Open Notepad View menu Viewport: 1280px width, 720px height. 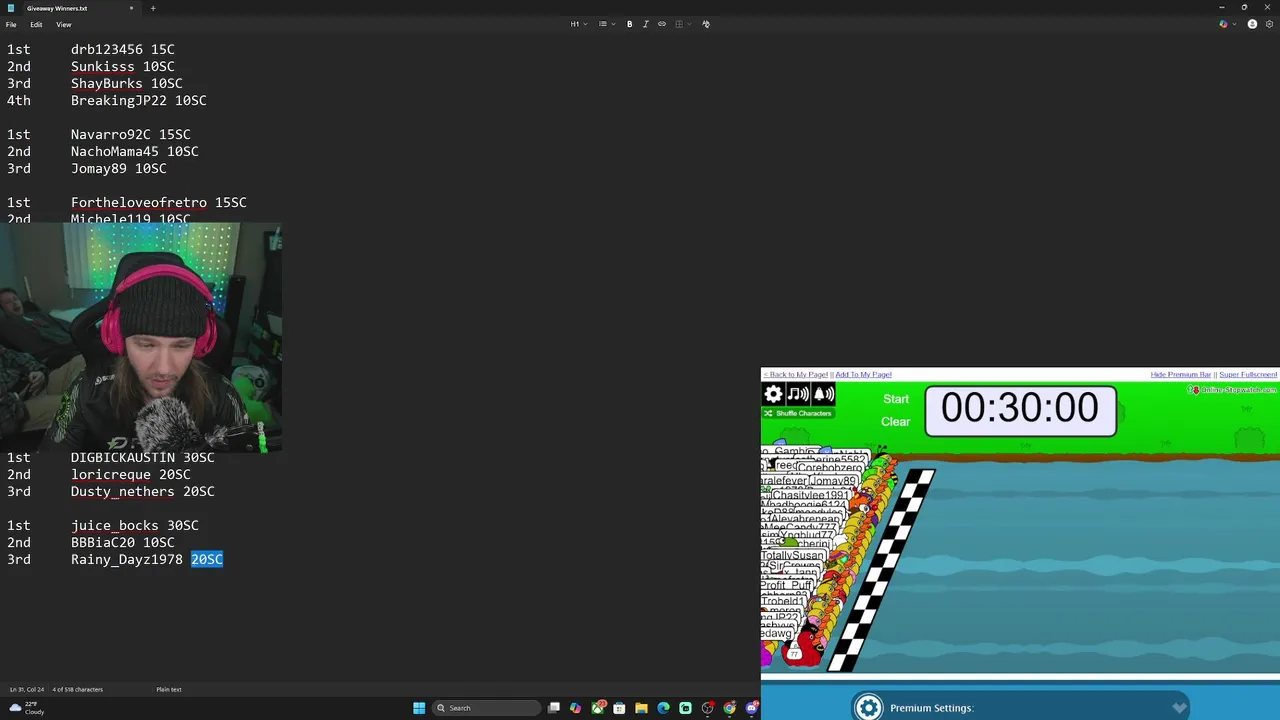(x=63, y=24)
